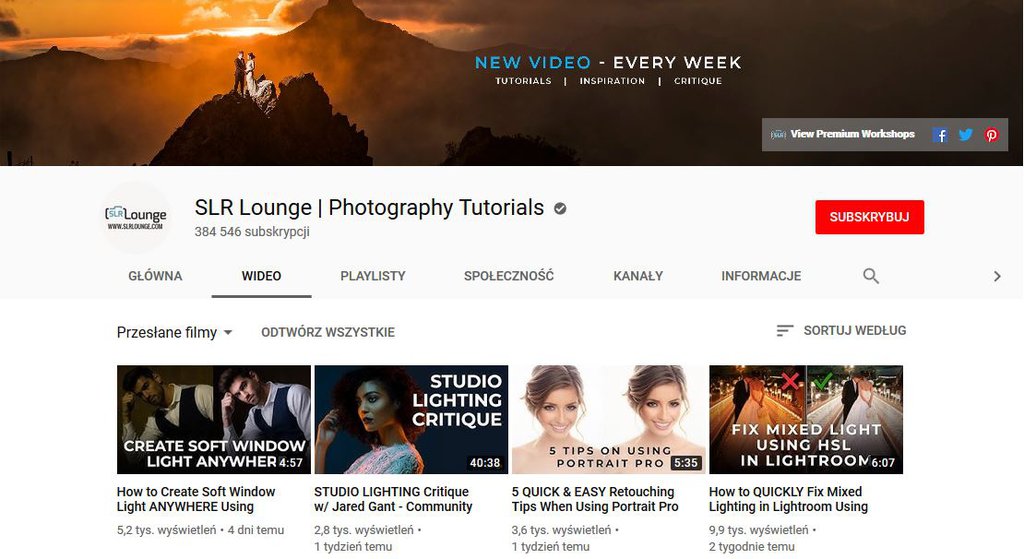This screenshot has width=1024, height=559.
Task: Click the SLR Lounge channel avatar
Action: (x=136, y=217)
